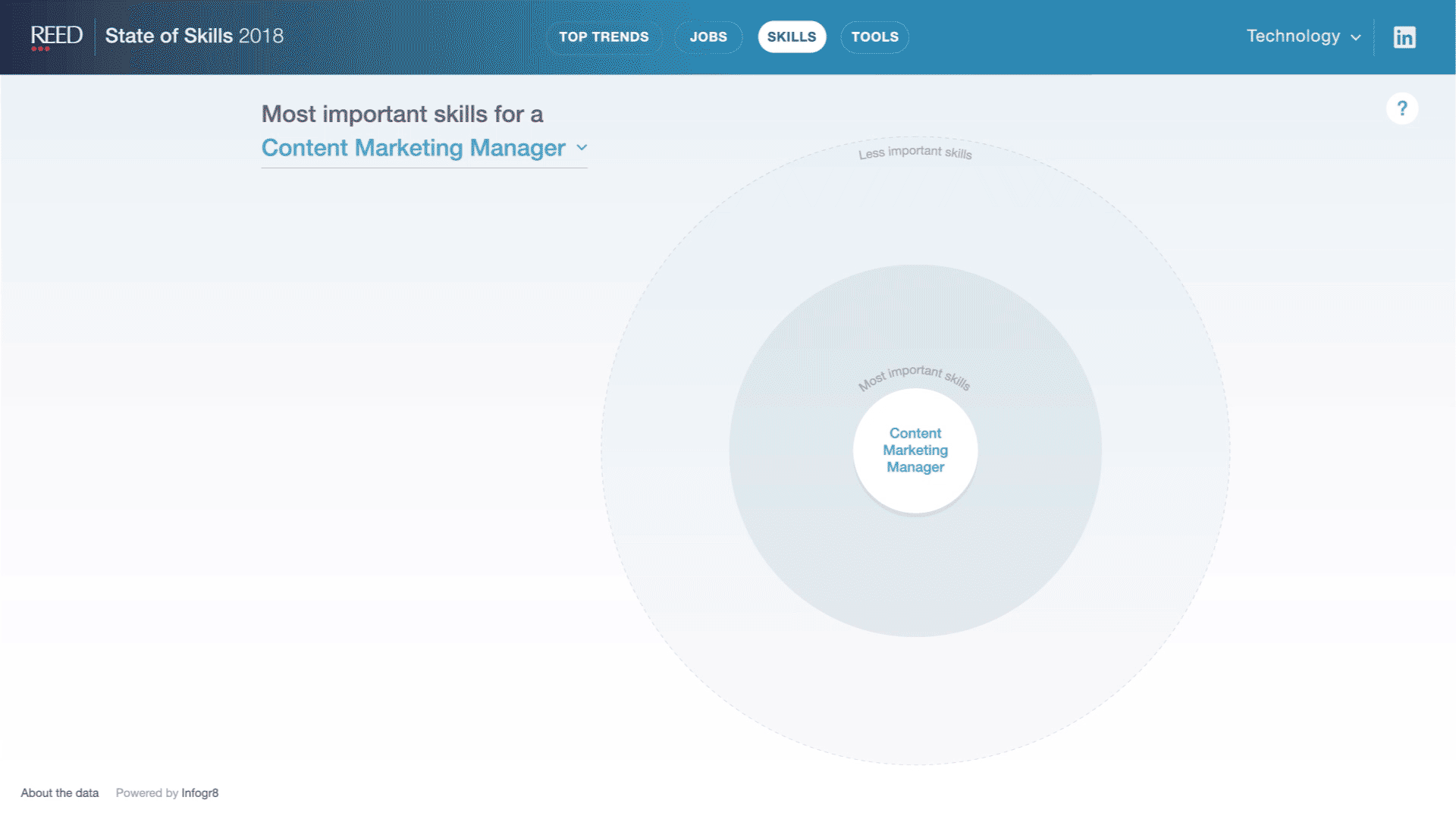Click inside the darker inner skills ring
Screen dimensions: 1456x819
coord(915,576)
